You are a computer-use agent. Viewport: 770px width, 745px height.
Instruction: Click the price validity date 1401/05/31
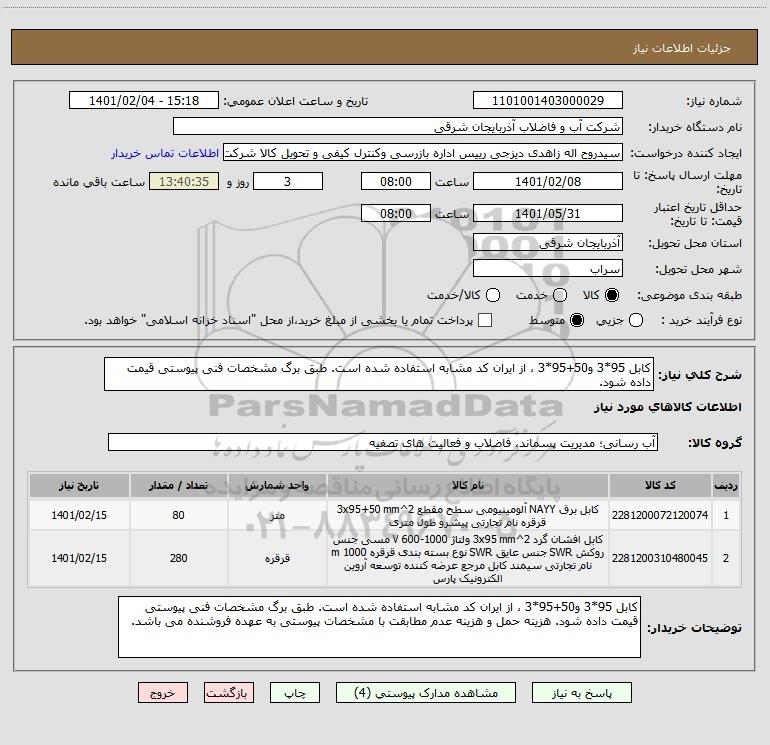coord(548,214)
